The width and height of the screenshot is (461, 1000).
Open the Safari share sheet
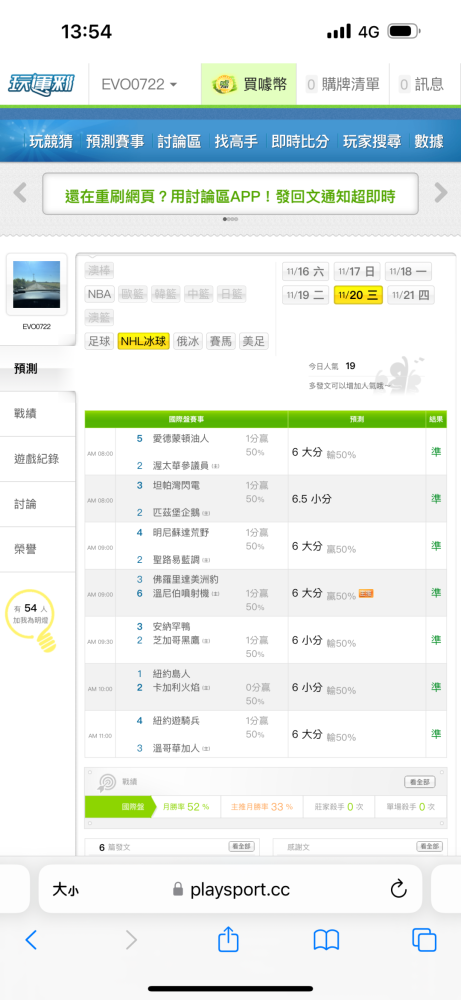pos(228,939)
